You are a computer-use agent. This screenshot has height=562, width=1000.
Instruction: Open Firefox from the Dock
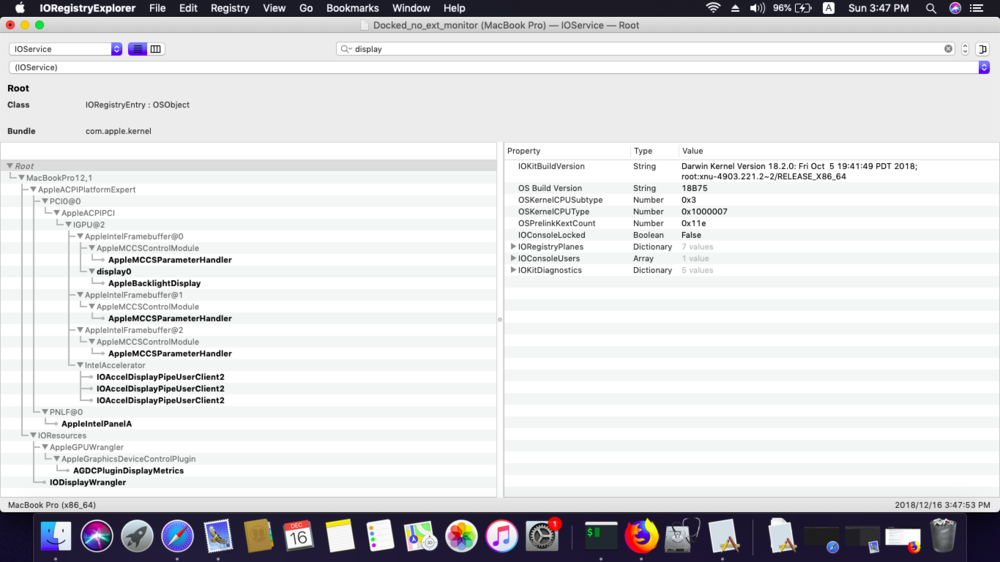pyautogui.click(x=641, y=536)
